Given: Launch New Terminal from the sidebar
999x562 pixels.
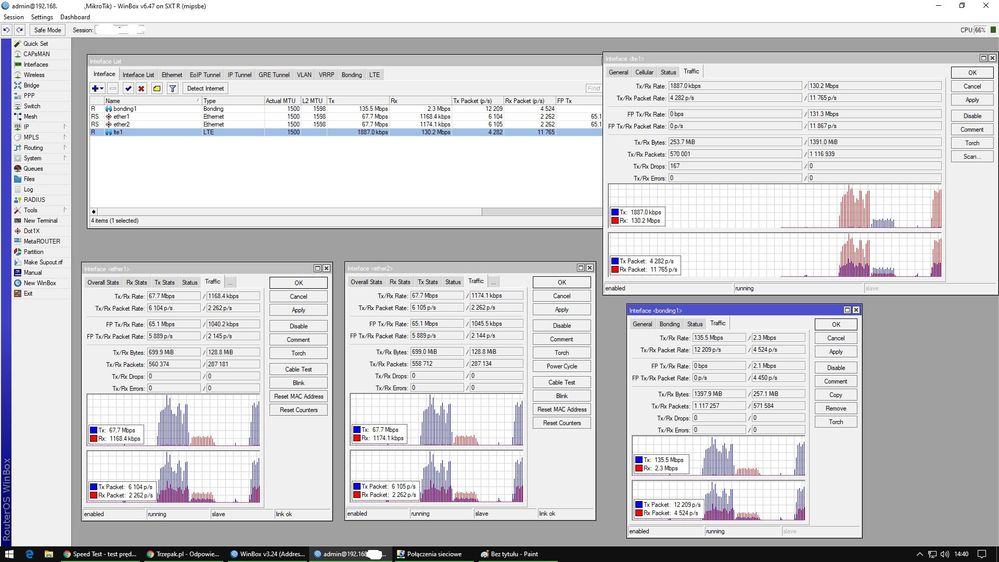Looking at the screenshot, I should 40,221.
